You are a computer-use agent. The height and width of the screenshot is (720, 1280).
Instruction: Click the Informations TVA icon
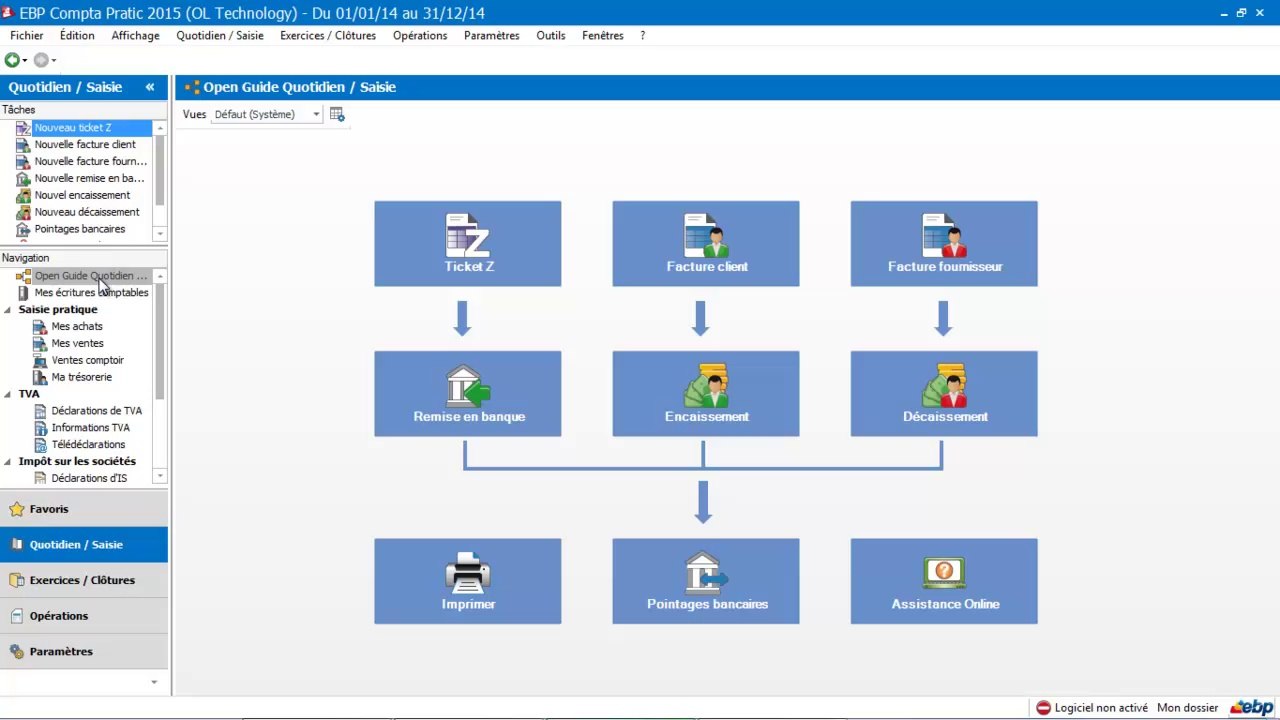click(40, 428)
